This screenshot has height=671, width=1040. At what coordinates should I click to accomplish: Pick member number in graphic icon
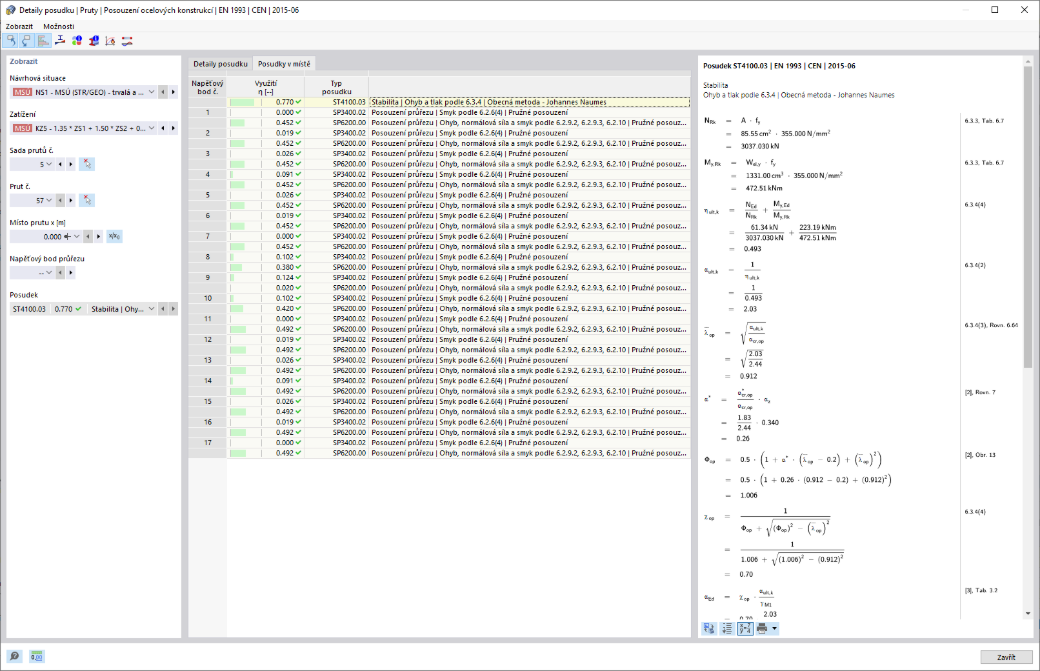click(87, 200)
